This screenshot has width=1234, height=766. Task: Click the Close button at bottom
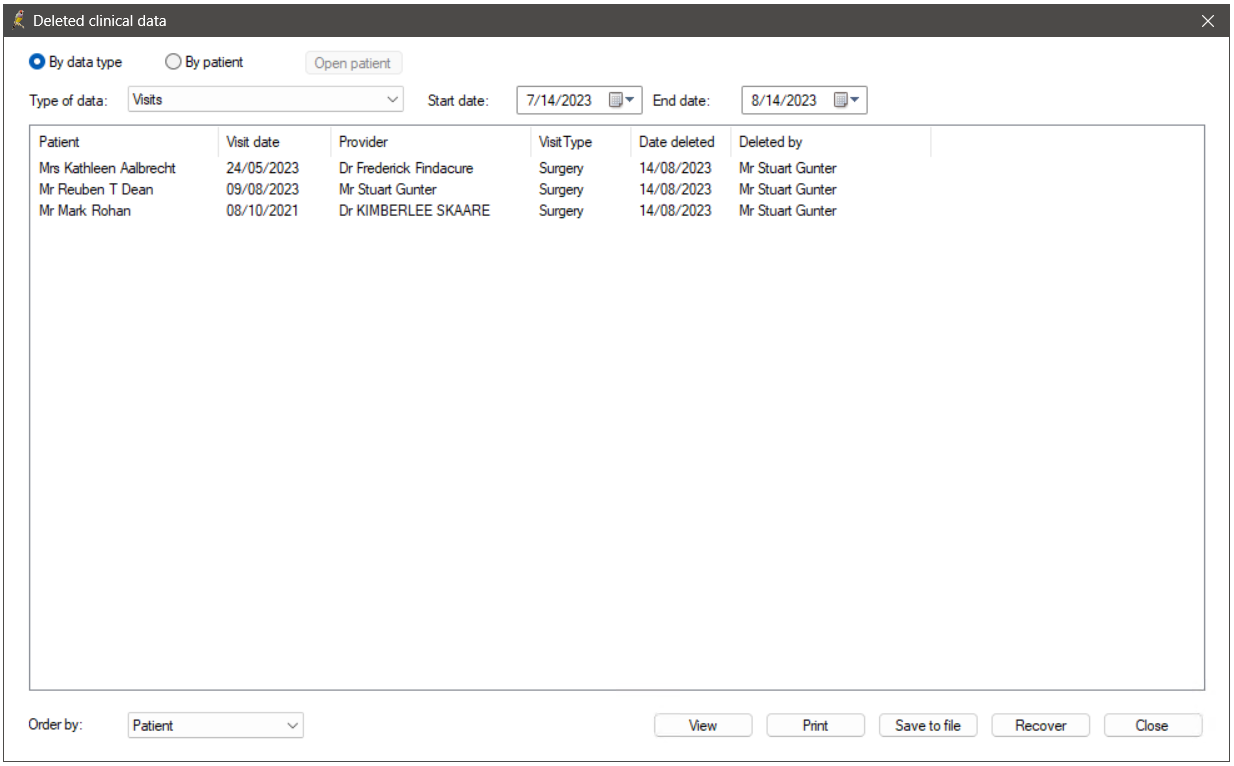(x=1152, y=726)
